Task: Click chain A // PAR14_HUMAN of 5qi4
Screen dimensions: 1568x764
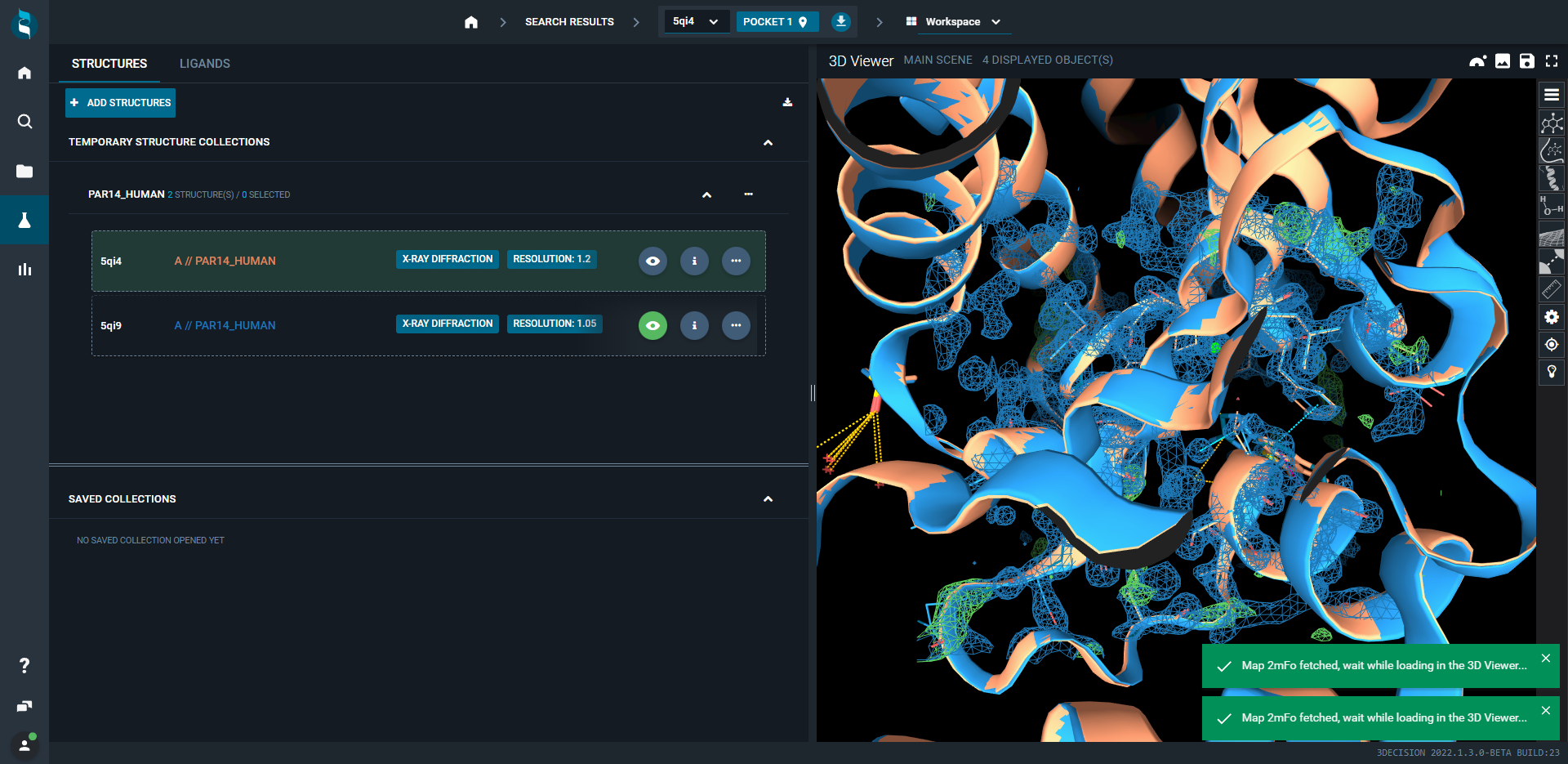Action: pos(225,261)
